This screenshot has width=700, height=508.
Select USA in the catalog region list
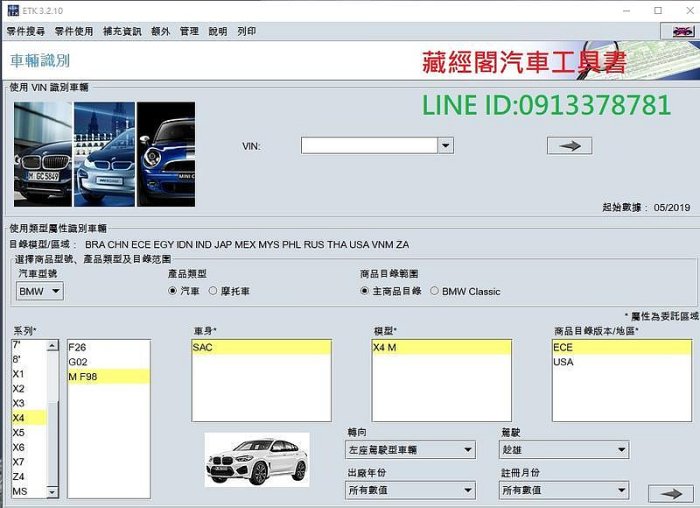tap(563, 362)
